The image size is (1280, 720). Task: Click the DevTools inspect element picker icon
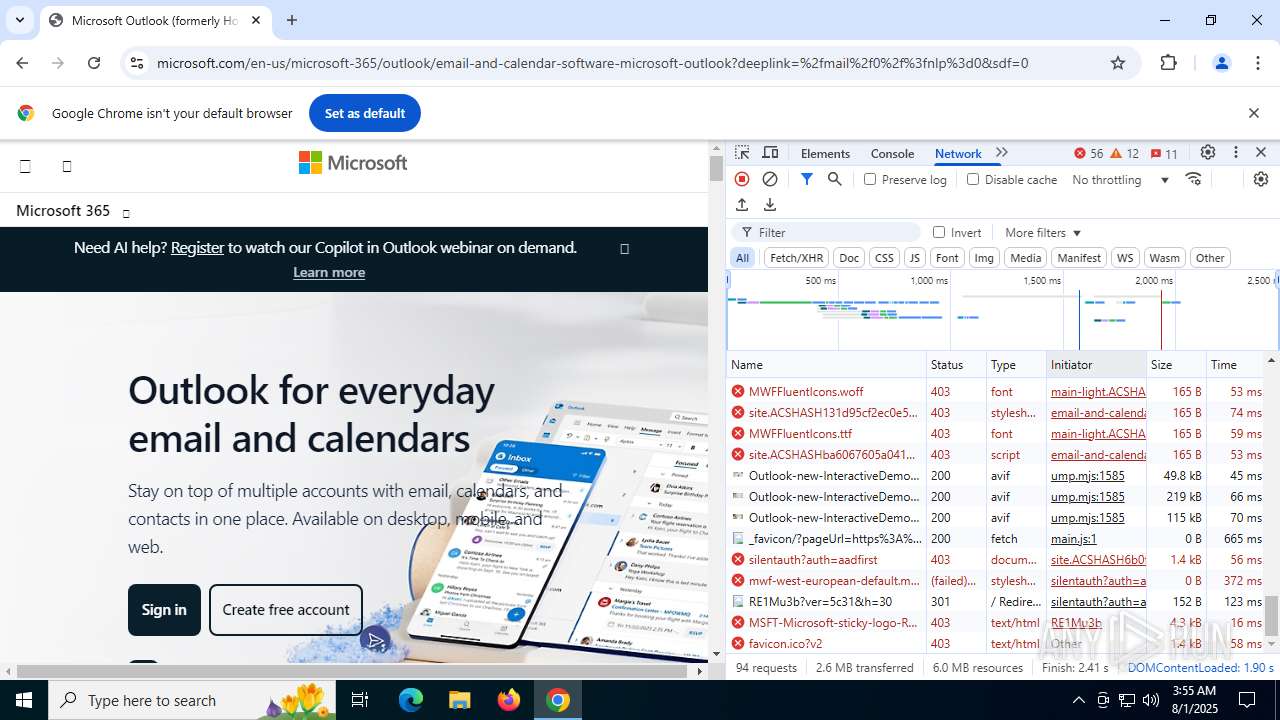(x=742, y=153)
